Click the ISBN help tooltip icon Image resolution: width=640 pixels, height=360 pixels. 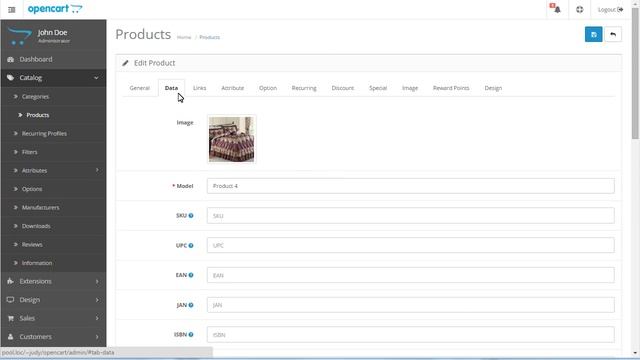191,334
